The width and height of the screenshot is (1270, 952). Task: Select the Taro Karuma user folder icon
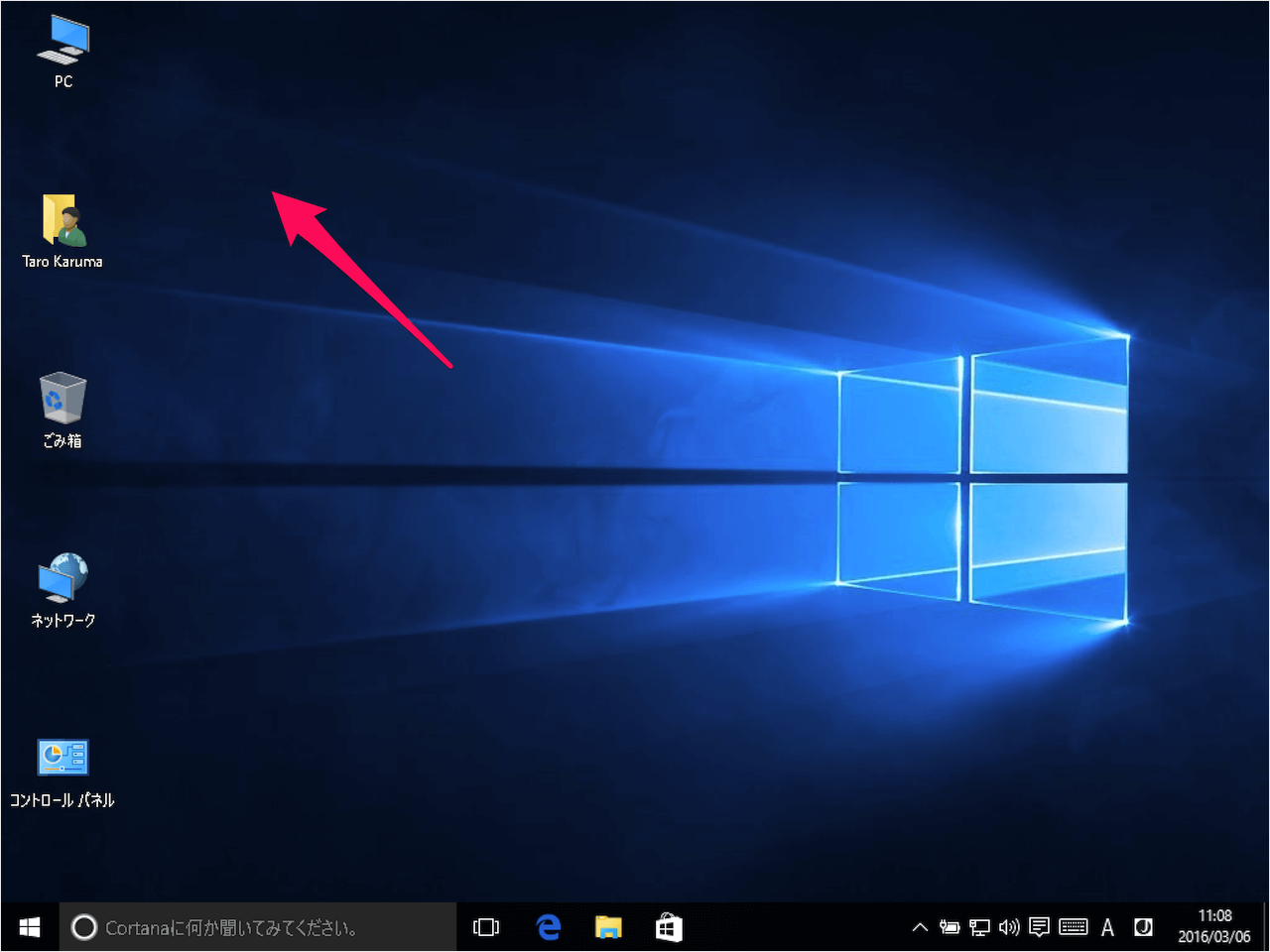pos(63,231)
